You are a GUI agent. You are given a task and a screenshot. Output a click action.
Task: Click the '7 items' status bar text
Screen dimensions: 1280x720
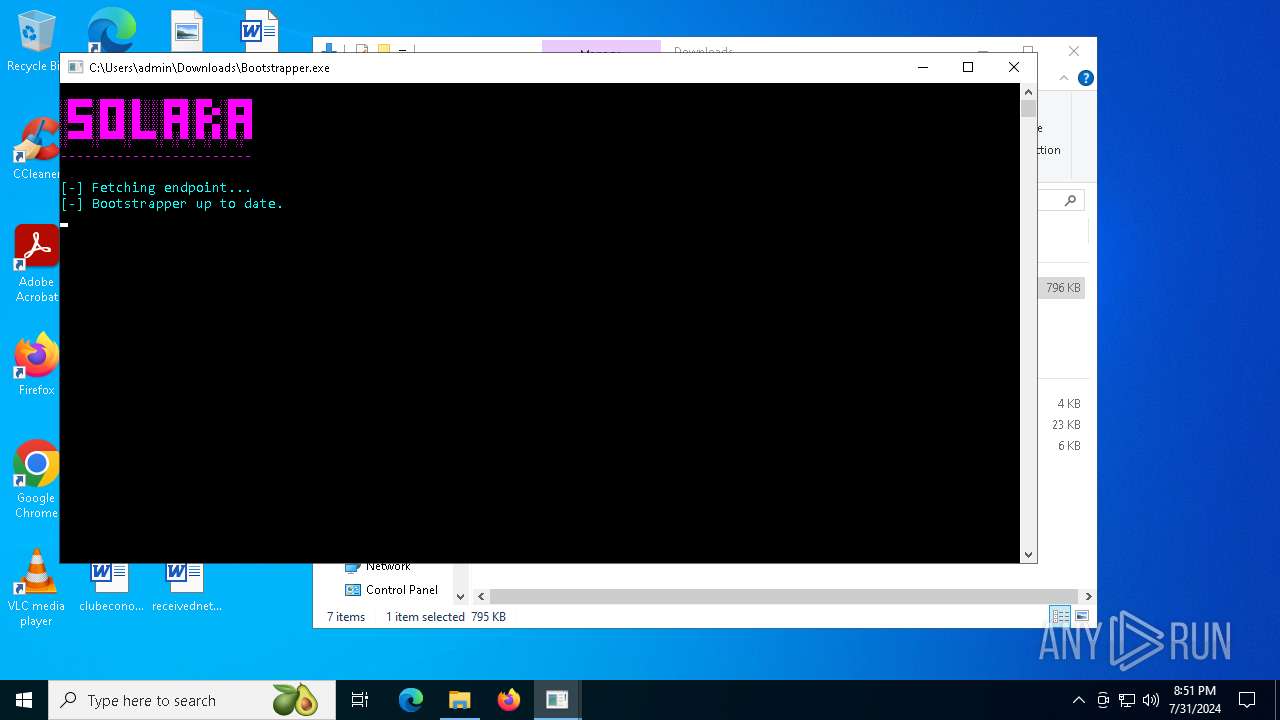346,617
